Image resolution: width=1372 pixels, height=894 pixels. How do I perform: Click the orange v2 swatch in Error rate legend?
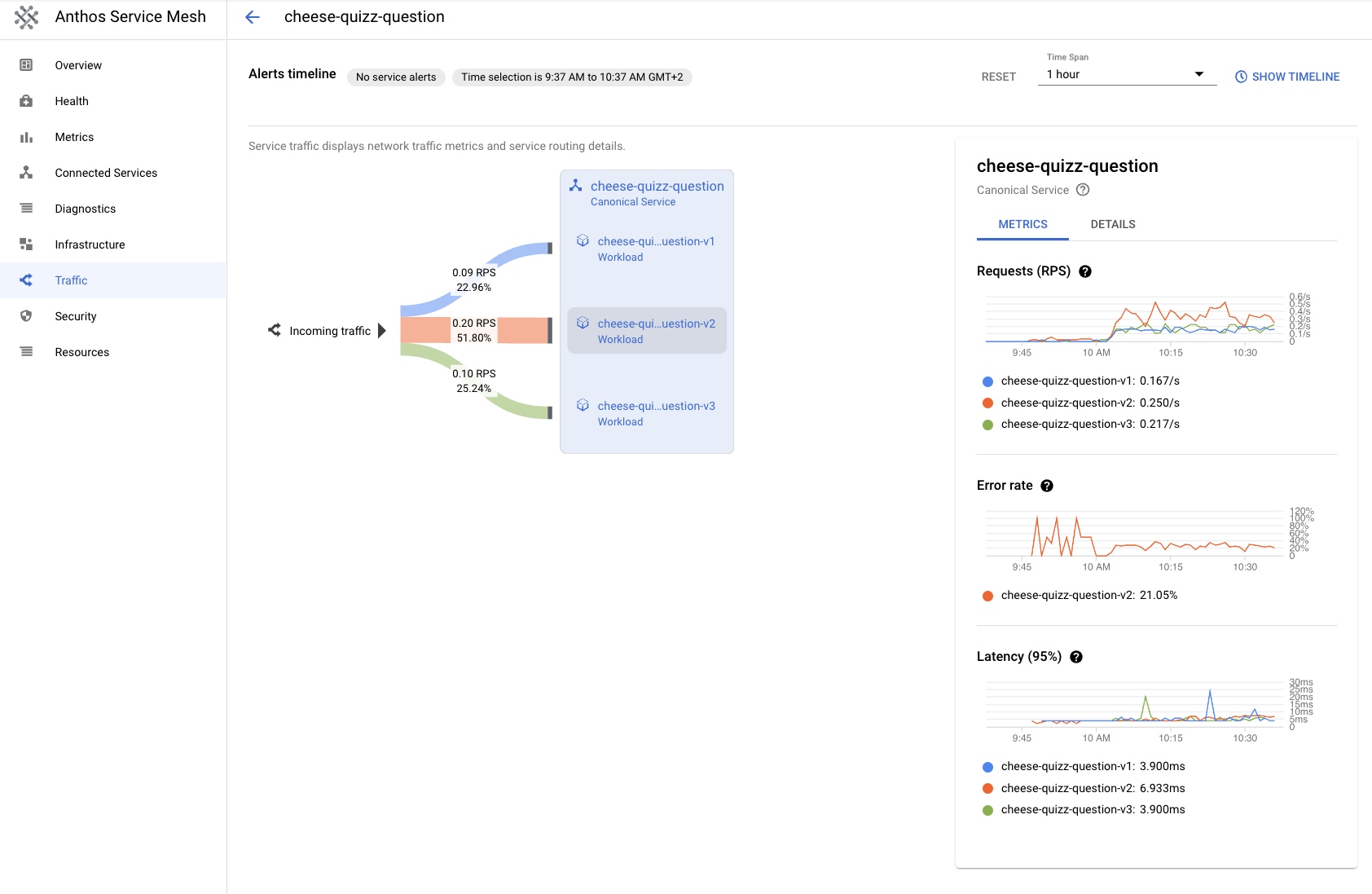click(987, 596)
